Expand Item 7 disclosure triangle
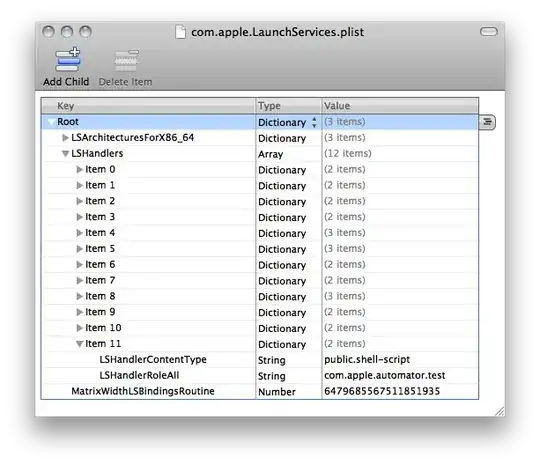The height and width of the screenshot is (465, 540). point(79,280)
